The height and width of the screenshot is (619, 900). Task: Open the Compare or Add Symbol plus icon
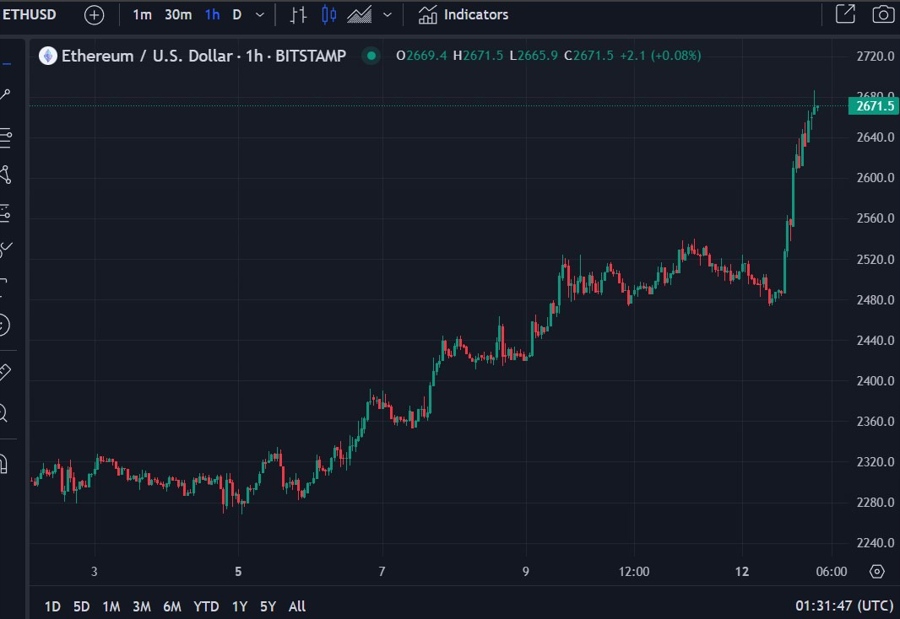click(x=94, y=15)
